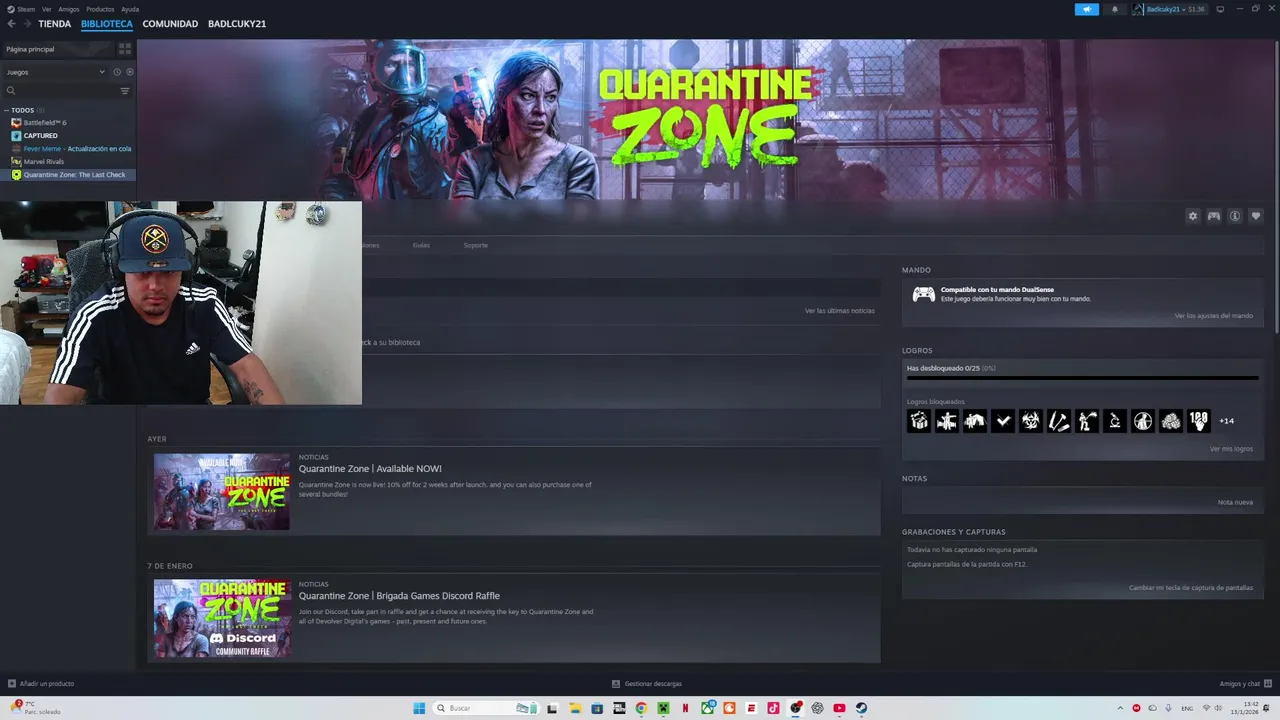Show the +14 more locked achievements
The width and height of the screenshot is (1280, 720).
click(1226, 421)
